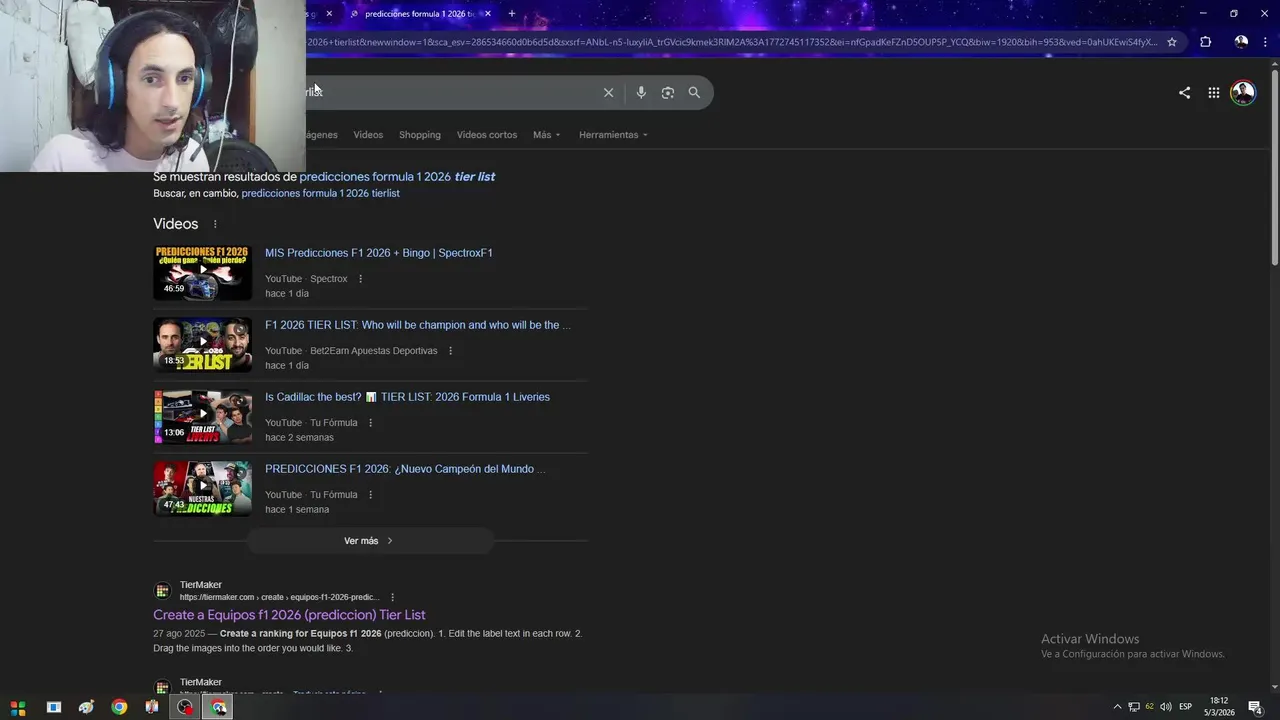Image resolution: width=1280 pixels, height=720 pixels.
Task: Click into the Google search input field
Action: (x=450, y=92)
